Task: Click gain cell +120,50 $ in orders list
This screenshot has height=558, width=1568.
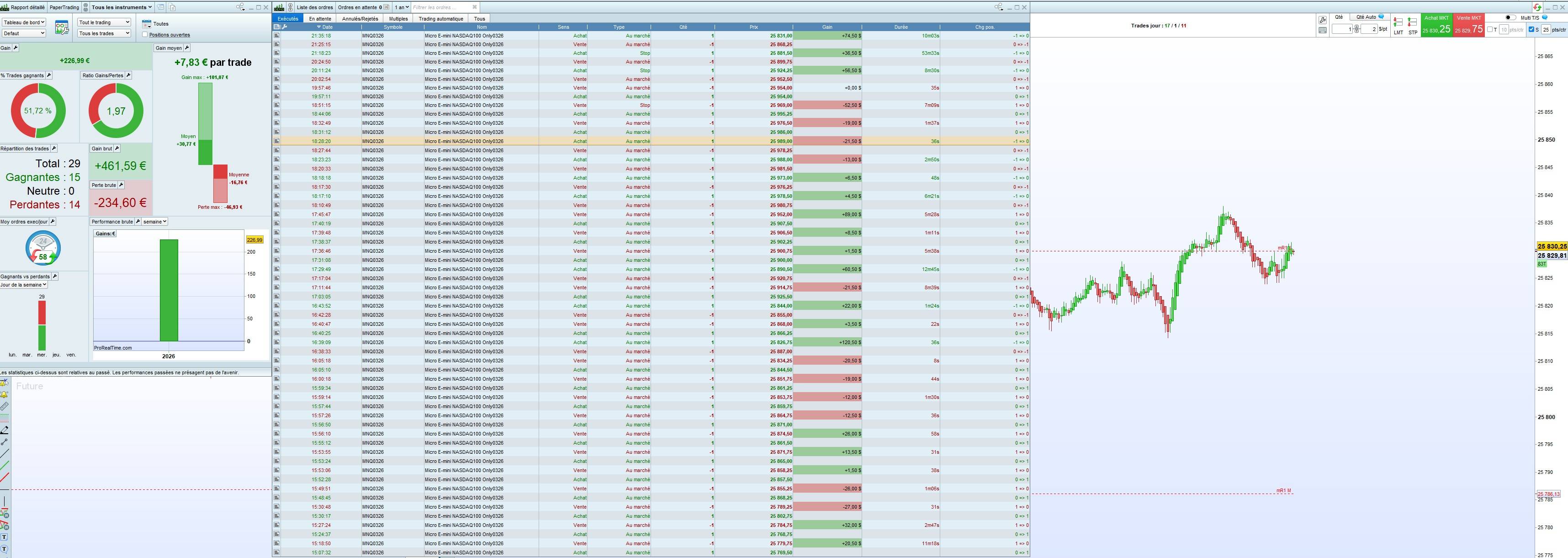Action: tap(827, 342)
